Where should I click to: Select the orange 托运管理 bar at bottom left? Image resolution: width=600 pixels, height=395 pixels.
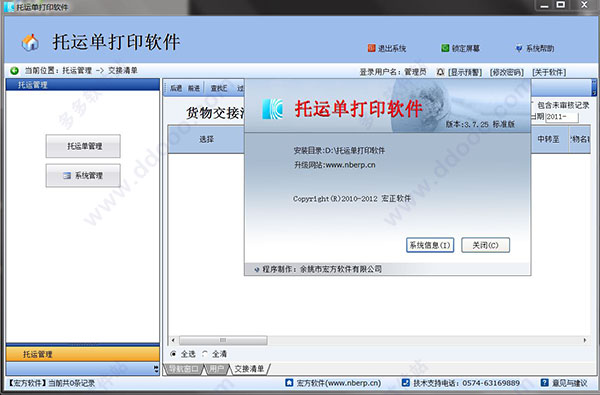click(x=83, y=354)
